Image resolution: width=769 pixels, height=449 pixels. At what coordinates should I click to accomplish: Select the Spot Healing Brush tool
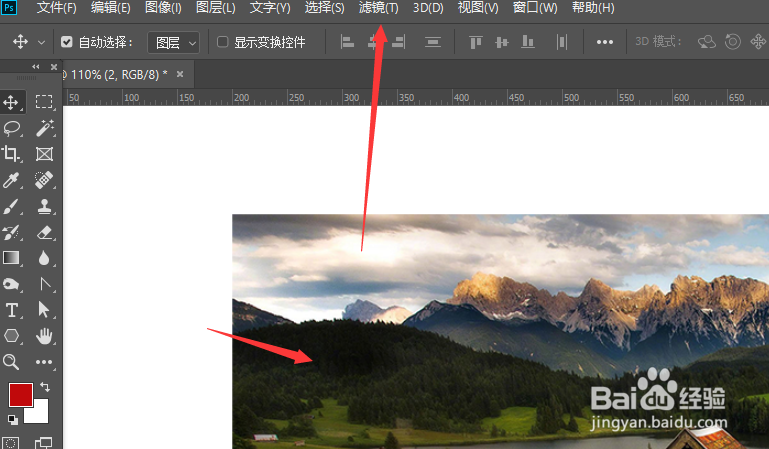click(x=44, y=180)
